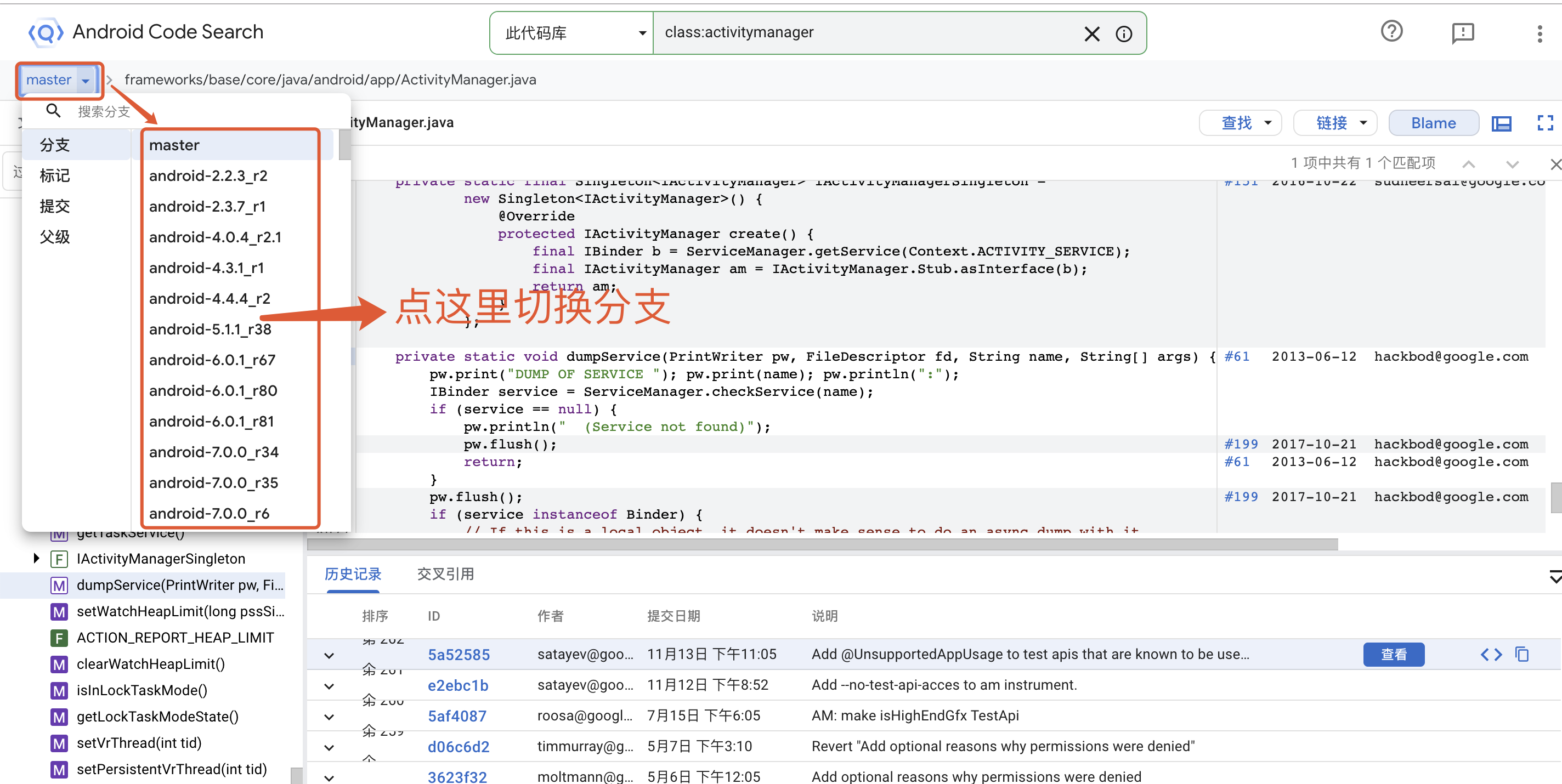Click M icon of setVrThread

pos(59,743)
